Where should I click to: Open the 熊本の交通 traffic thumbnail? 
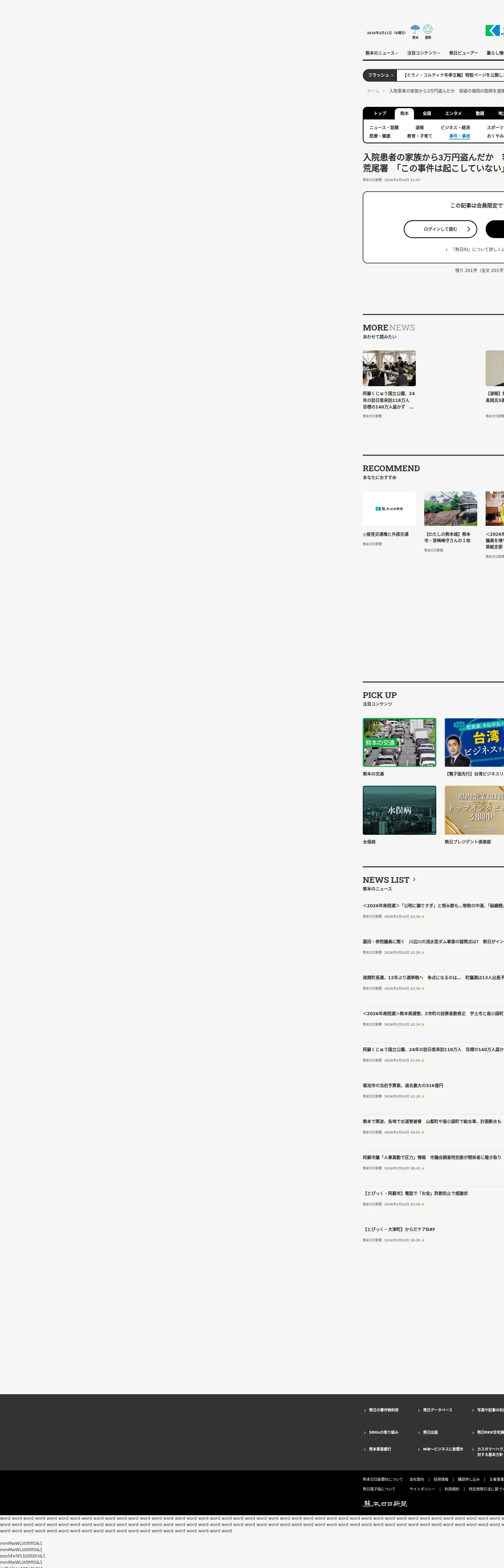pos(399,742)
